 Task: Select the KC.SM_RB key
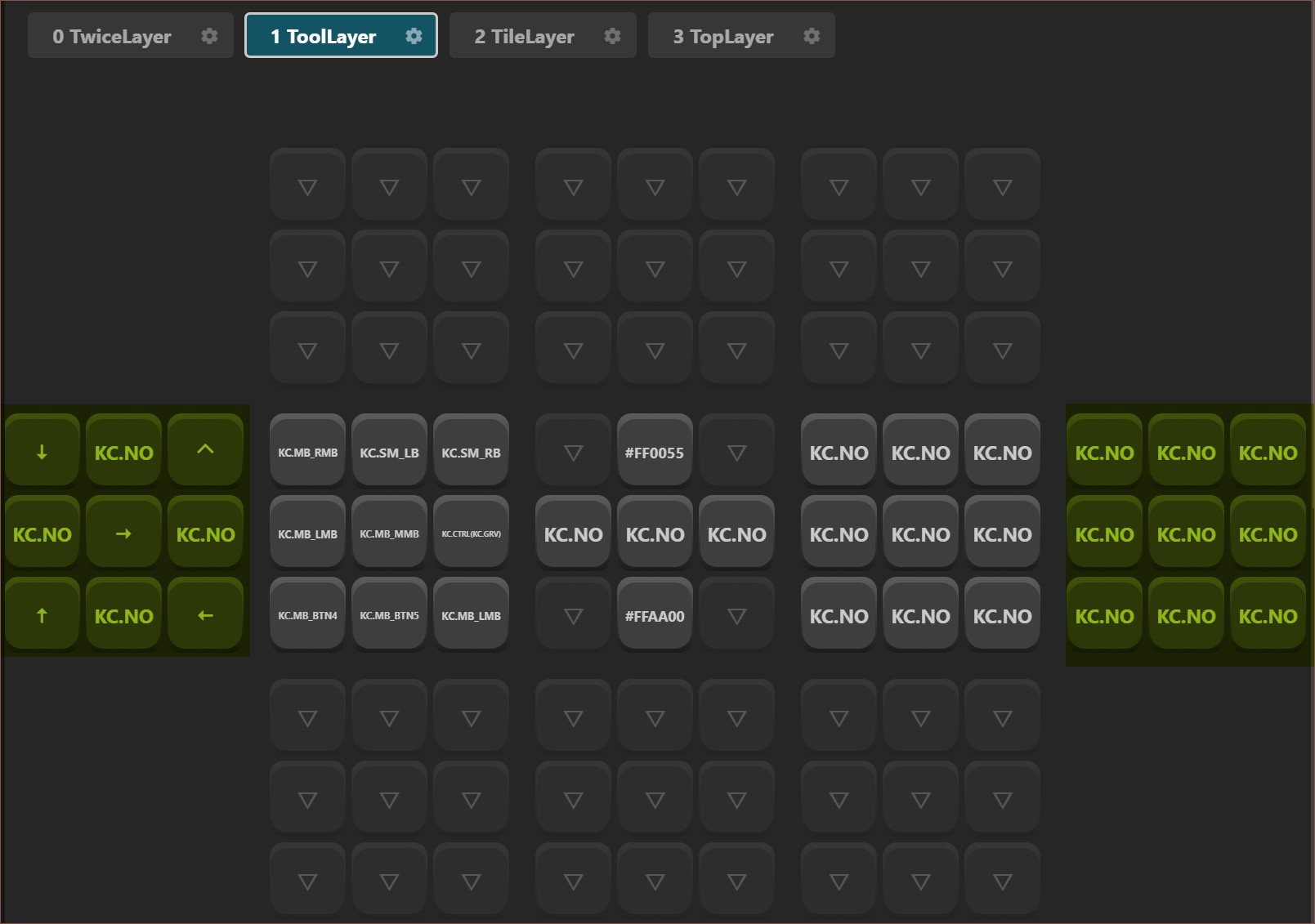[471, 452]
